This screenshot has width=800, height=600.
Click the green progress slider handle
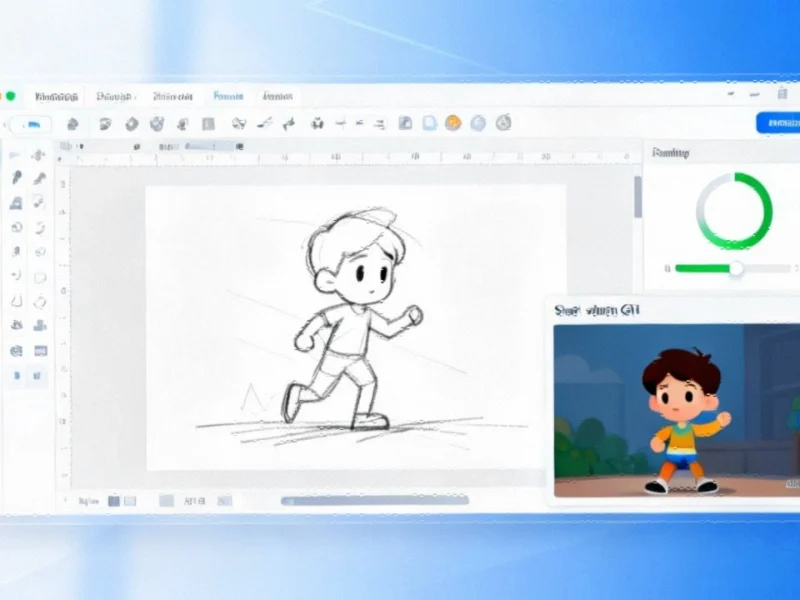click(736, 268)
